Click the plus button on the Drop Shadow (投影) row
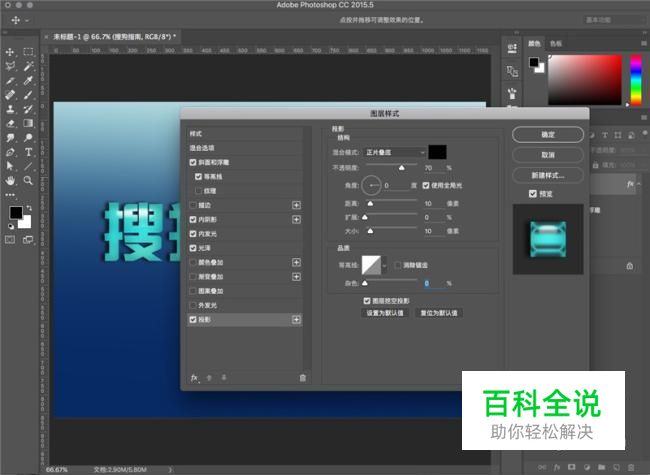This screenshot has height=475, width=650. pyautogui.click(x=296, y=320)
